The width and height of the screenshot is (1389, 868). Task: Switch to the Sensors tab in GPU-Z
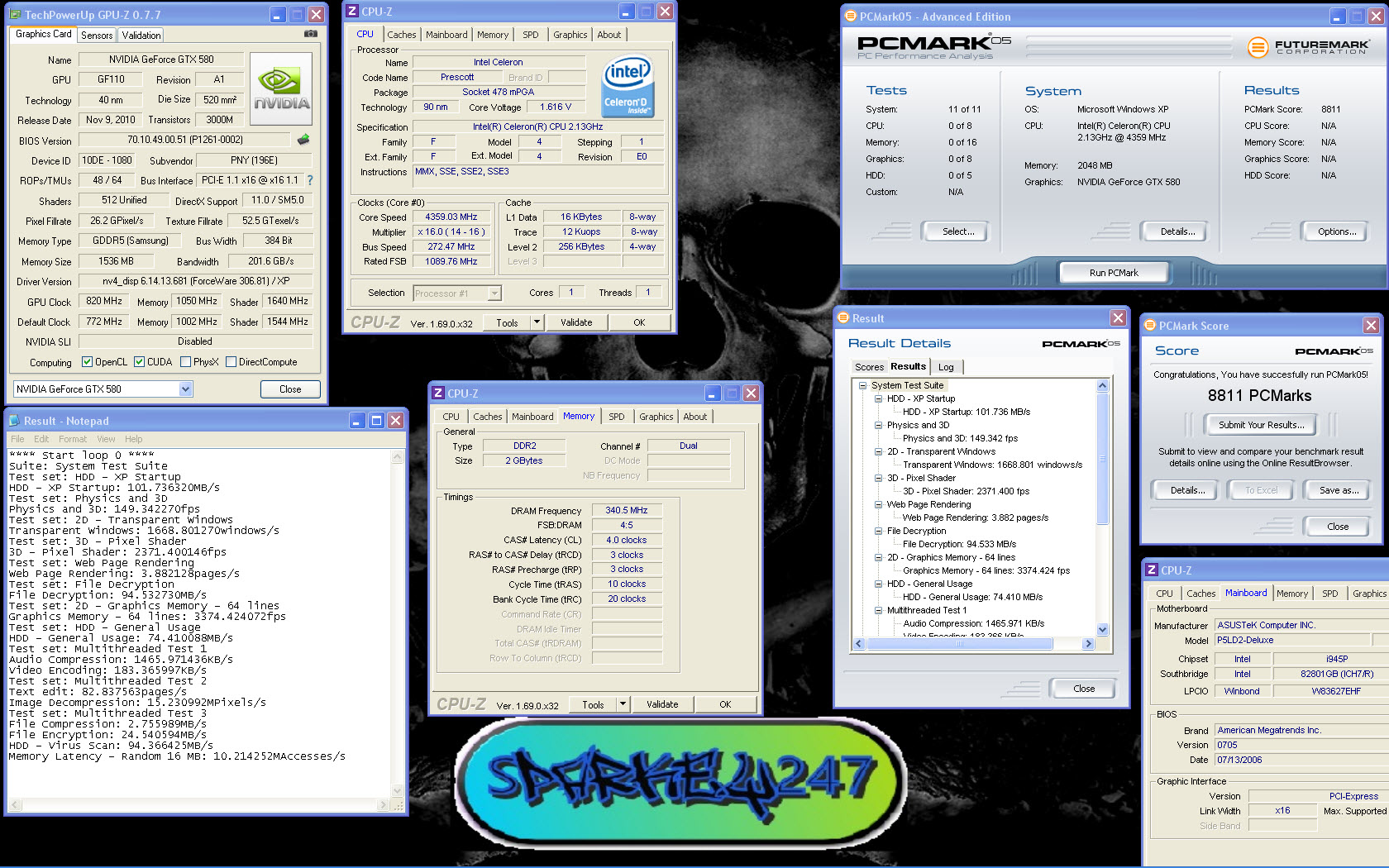coord(97,36)
